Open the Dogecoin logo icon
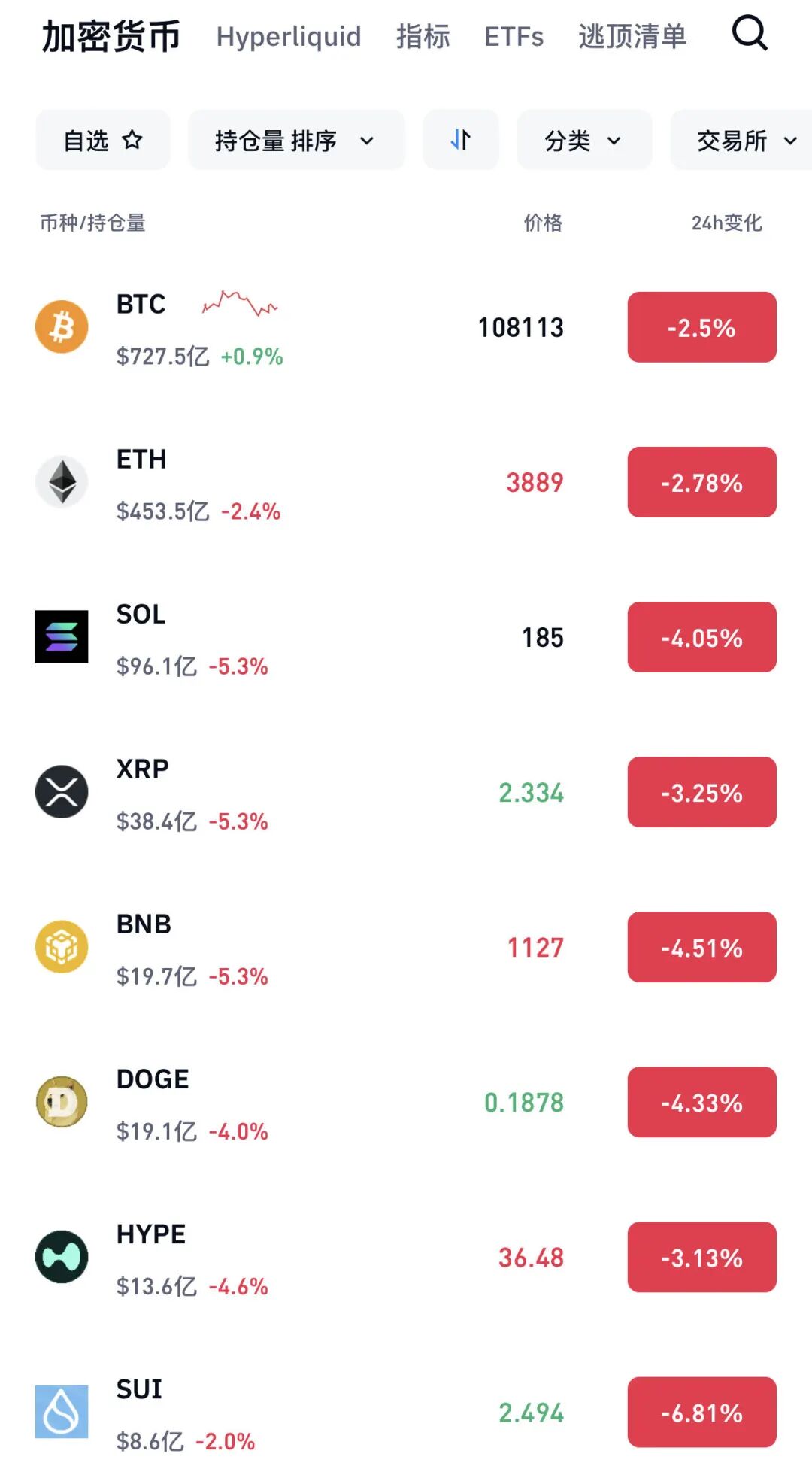812x1475 pixels. point(62,1101)
